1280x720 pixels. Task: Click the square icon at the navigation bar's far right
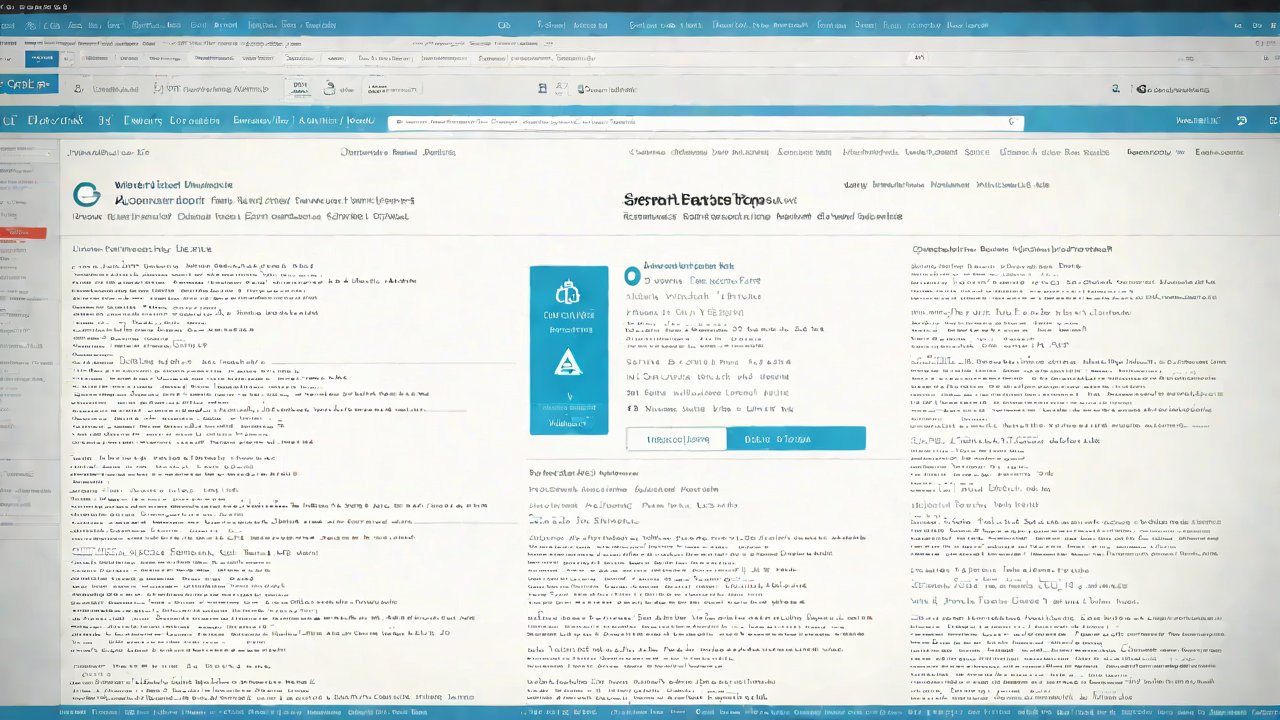pyautogui.click(x=1271, y=121)
